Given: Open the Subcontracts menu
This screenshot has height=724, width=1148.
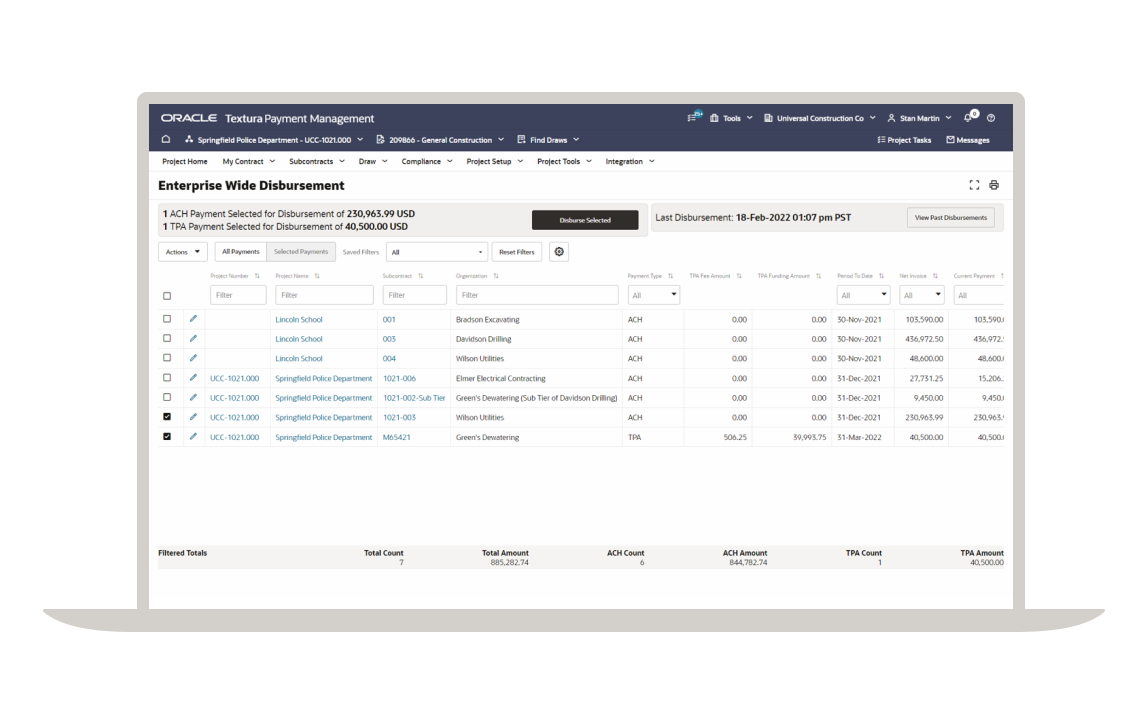Looking at the screenshot, I should (316, 161).
